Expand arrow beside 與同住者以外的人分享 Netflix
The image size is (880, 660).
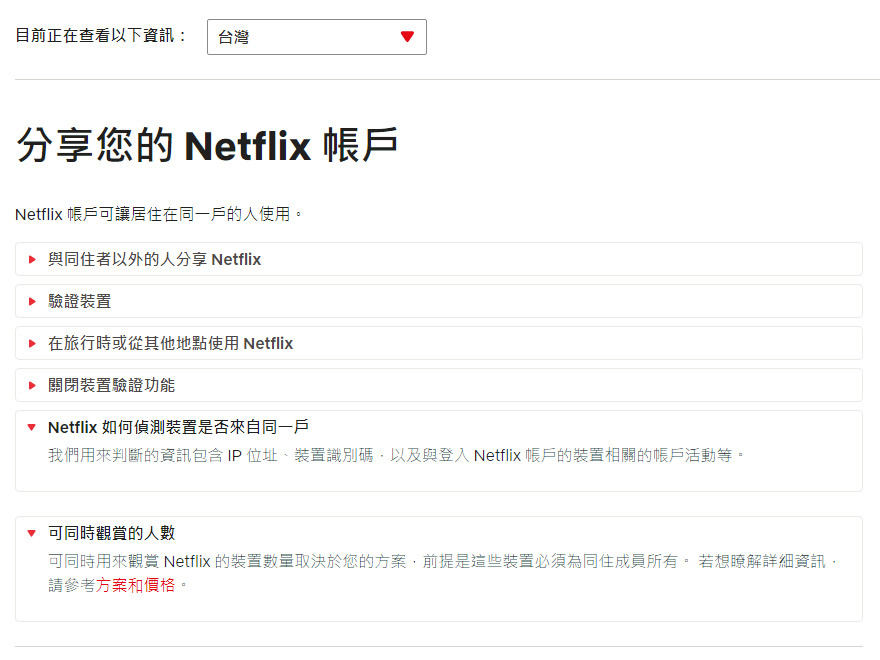click(x=32, y=260)
